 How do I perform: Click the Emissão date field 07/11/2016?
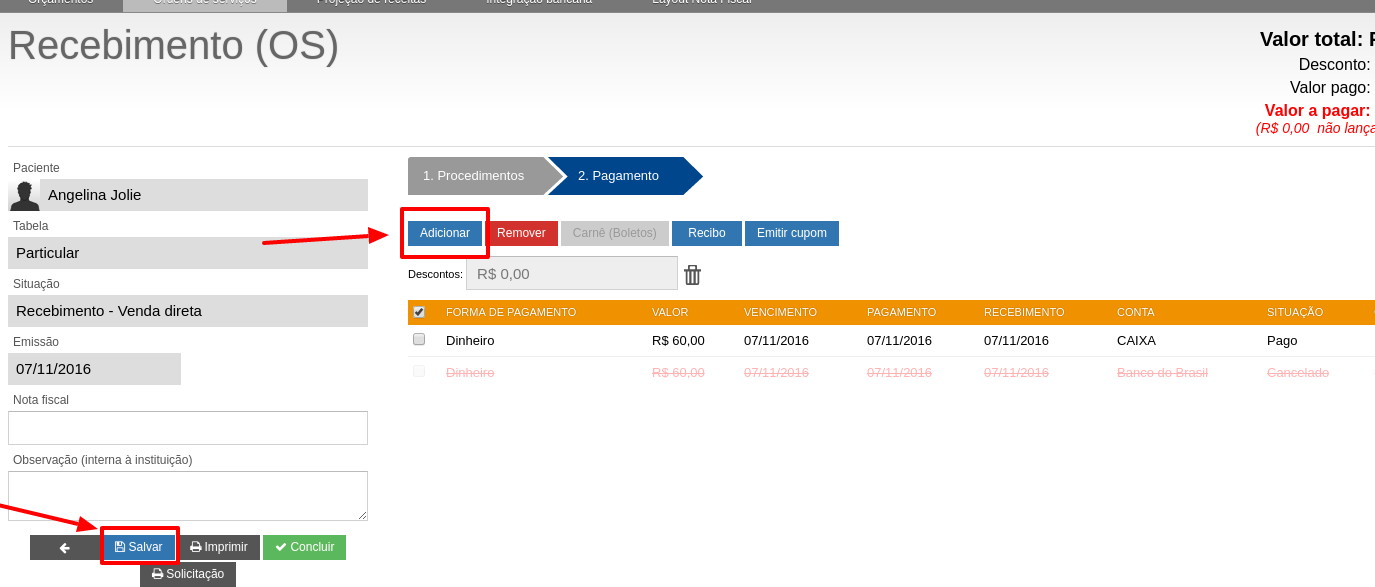pos(94,369)
